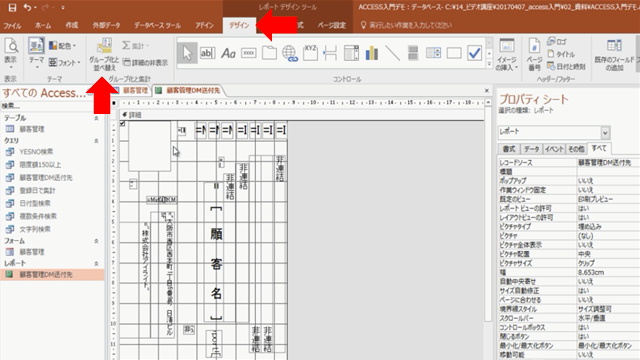Switch to the 作成 ribbon tab

pyautogui.click(x=72, y=25)
